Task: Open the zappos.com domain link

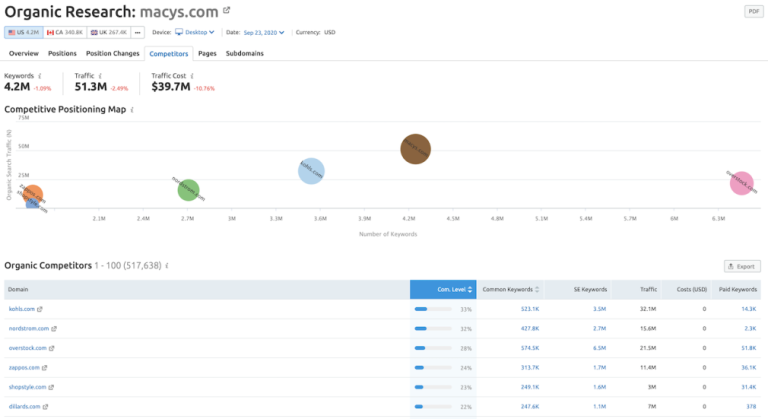Action: 24,368
